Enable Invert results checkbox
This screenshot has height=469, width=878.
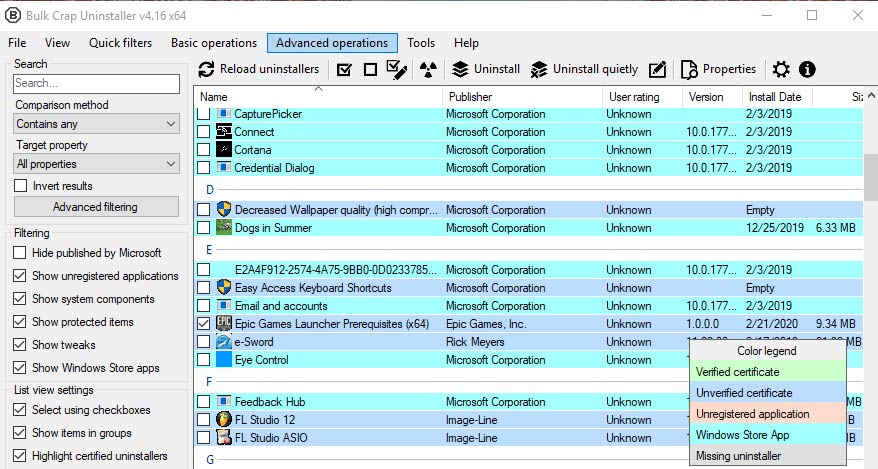click(x=21, y=185)
